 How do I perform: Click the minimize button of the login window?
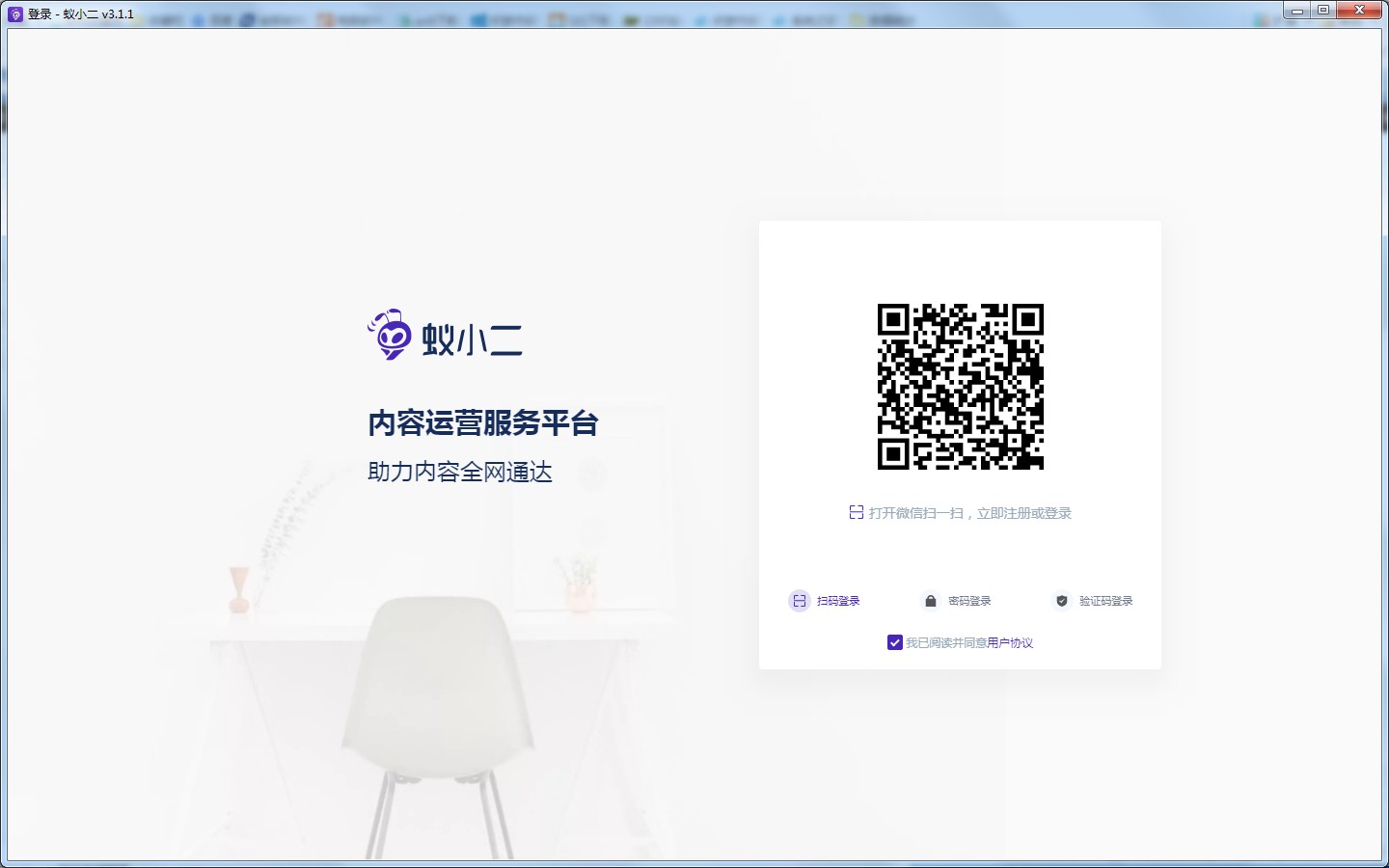coord(1296,10)
